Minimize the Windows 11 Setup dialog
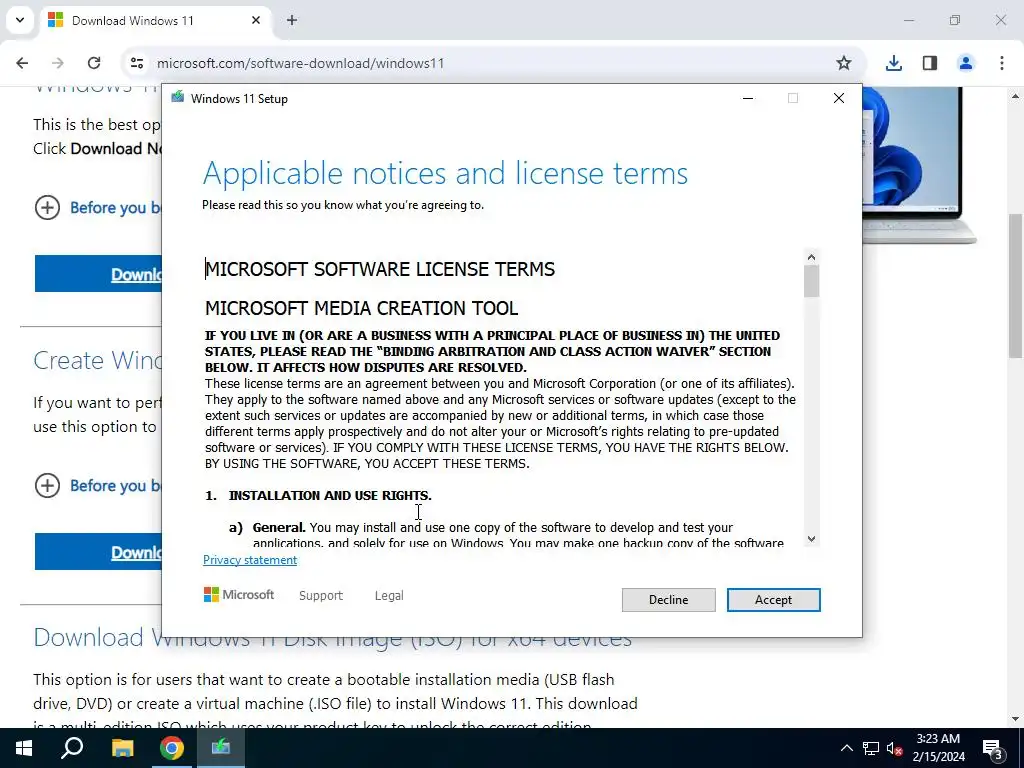Image resolution: width=1024 pixels, height=768 pixels. [748, 98]
